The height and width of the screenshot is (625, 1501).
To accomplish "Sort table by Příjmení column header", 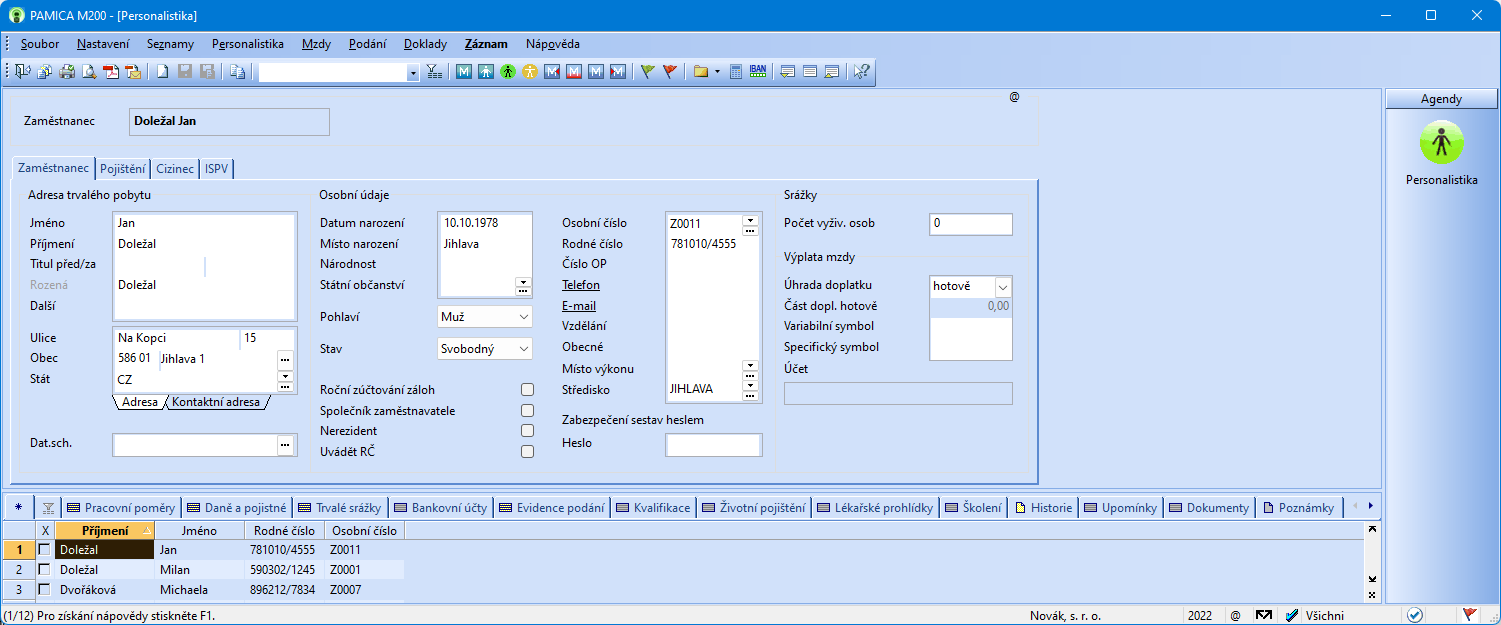I will pos(104,530).
